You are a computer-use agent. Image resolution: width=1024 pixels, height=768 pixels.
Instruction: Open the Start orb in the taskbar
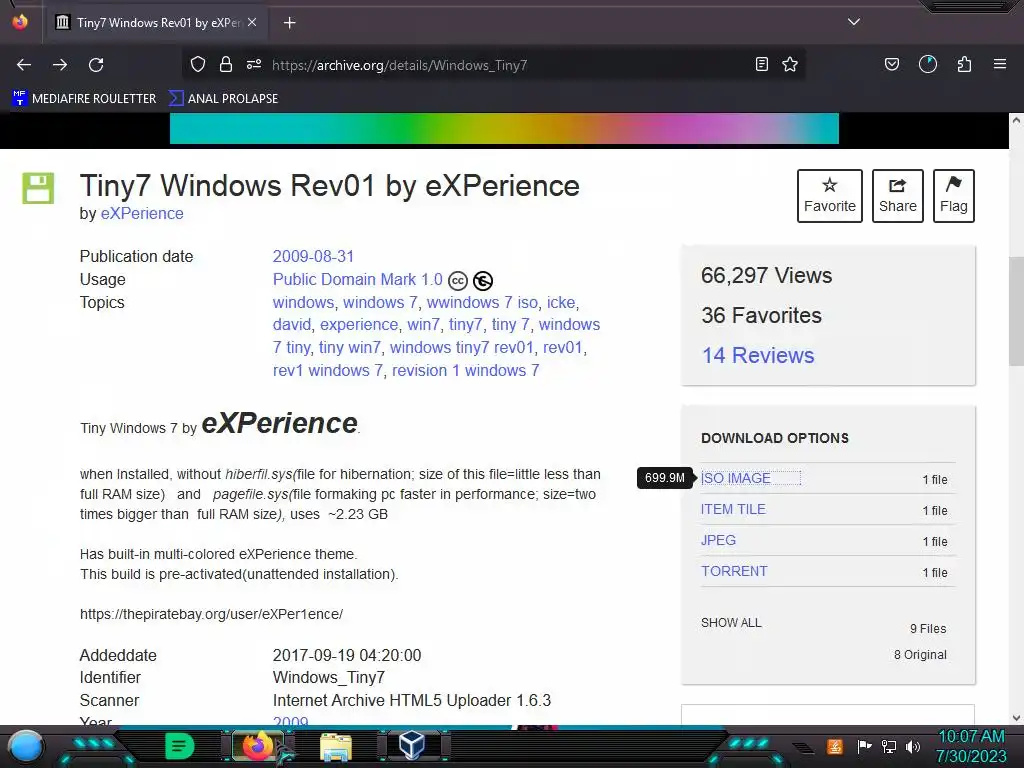click(26, 747)
